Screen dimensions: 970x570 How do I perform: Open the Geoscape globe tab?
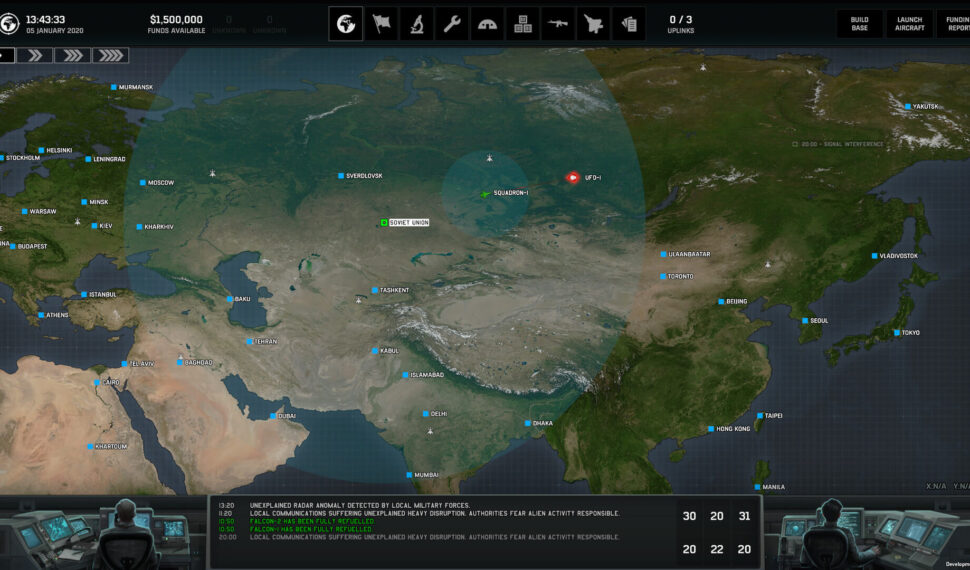(x=346, y=24)
